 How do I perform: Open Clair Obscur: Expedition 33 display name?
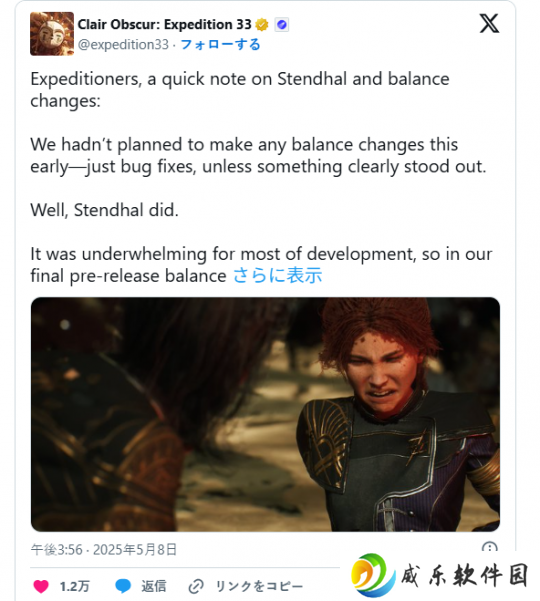point(164,25)
